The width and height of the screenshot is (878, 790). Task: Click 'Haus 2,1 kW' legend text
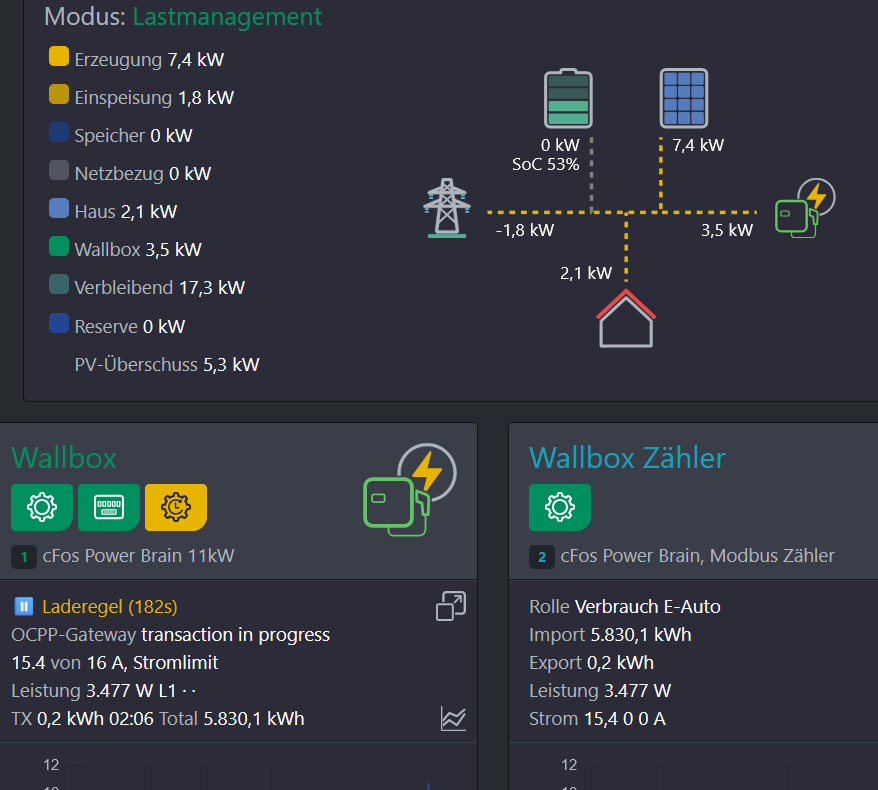coord(125,212)
